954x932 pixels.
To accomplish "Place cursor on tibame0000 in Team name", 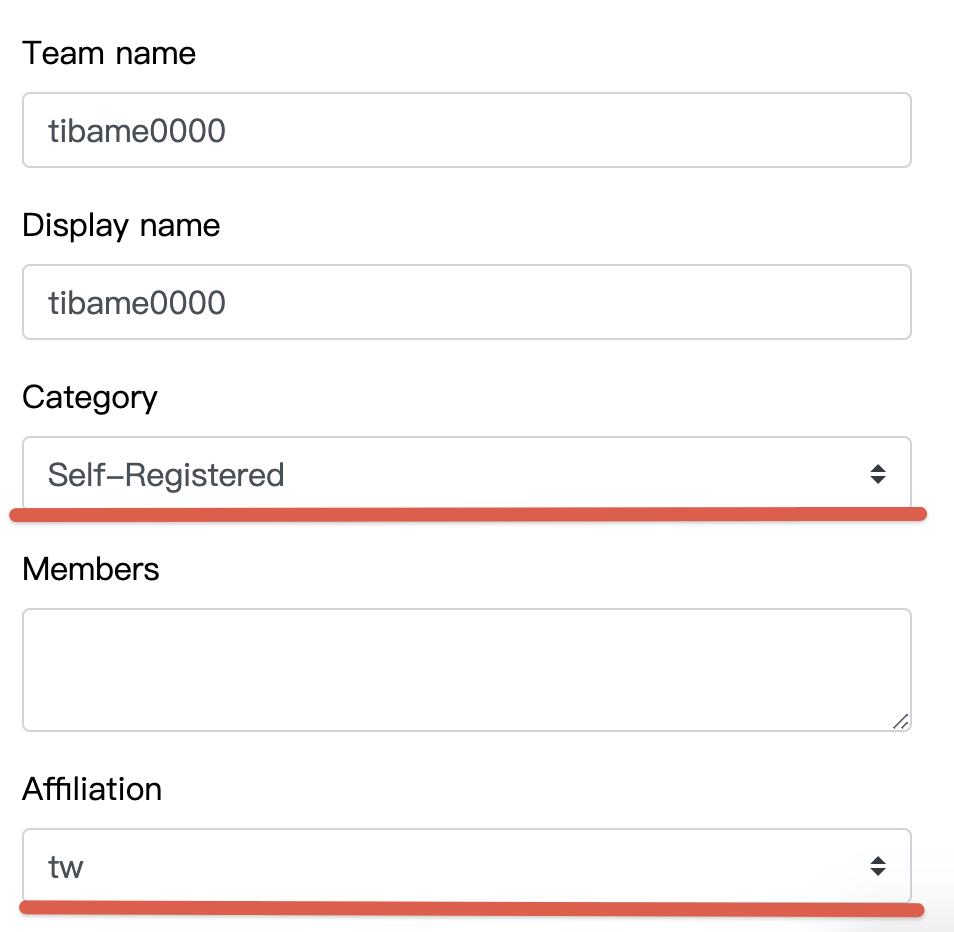I will (137, 130).
